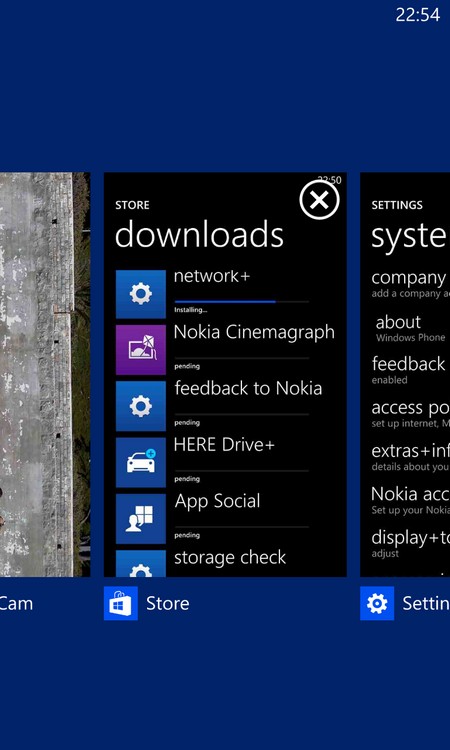Tap the Settings gear icon

[377, 603]
